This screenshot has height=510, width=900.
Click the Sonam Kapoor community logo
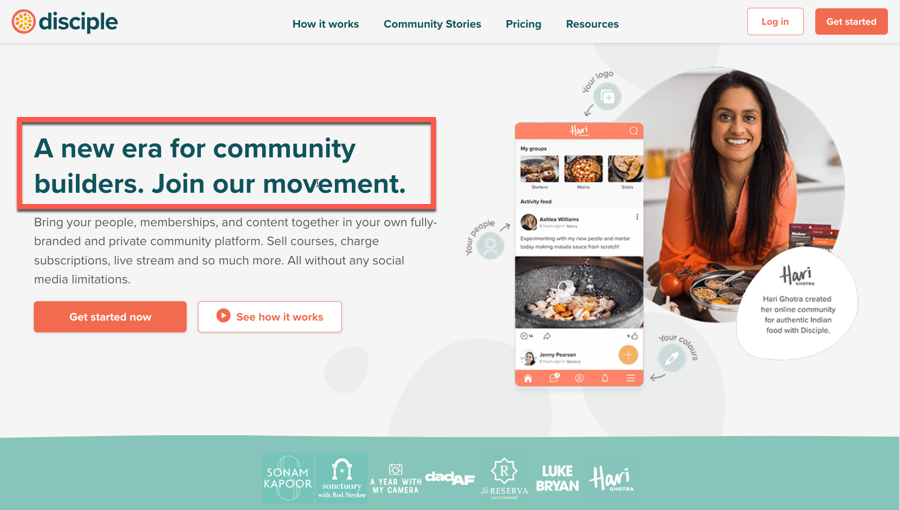(x=288, y=478)
